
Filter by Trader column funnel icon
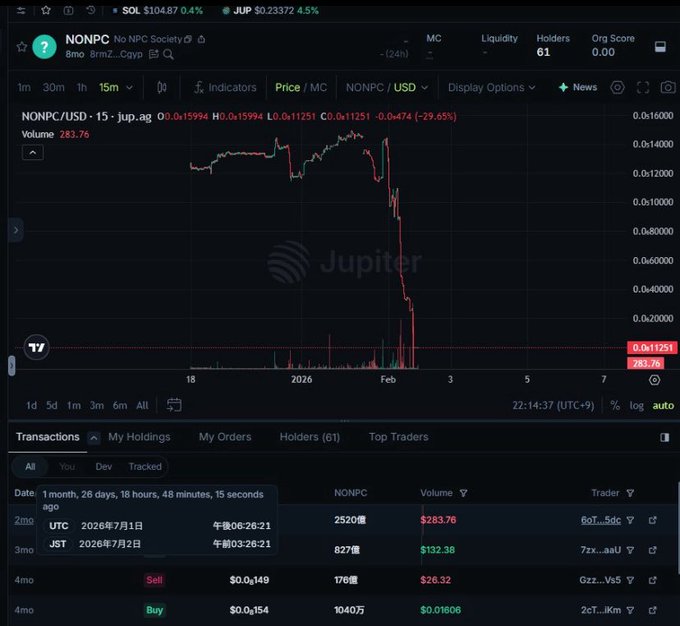(x=631, y=493)
